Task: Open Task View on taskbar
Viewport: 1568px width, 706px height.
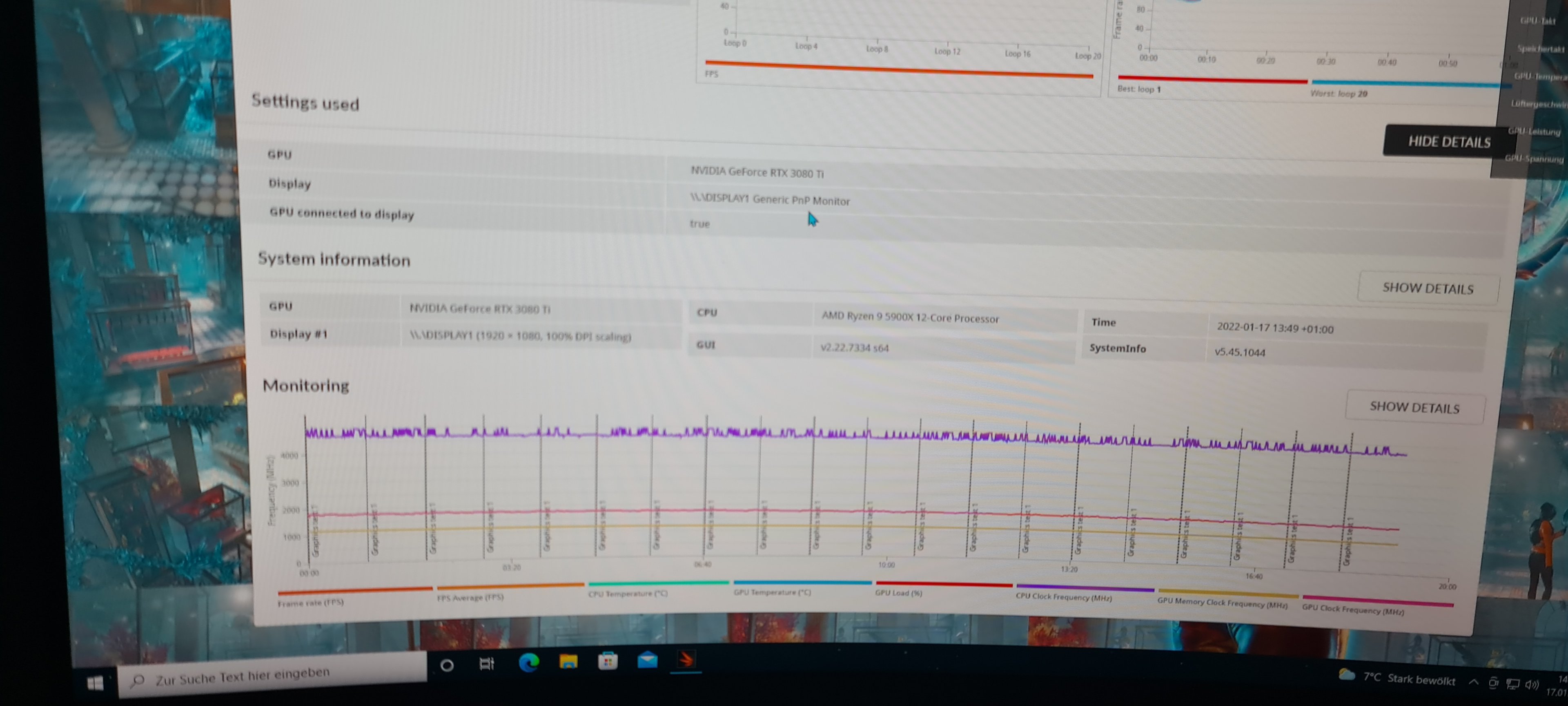Action: click(486, 664)
